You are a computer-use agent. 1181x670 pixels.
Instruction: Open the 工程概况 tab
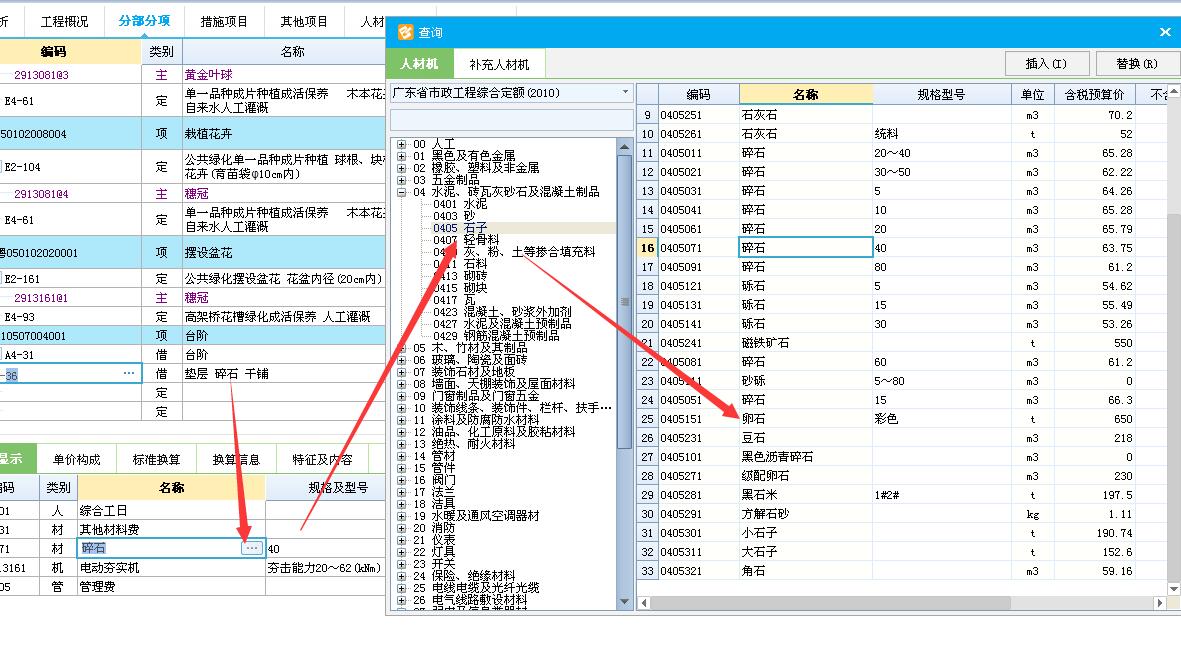[x=64, y=21]
